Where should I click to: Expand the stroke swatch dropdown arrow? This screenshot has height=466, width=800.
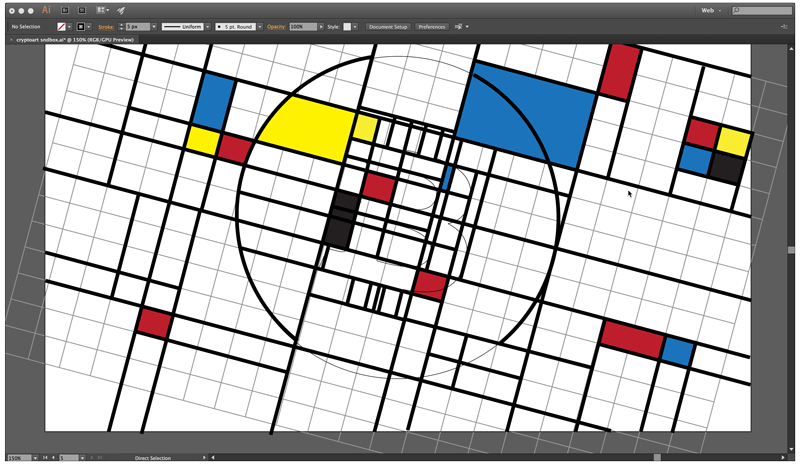tap(88, 27)
